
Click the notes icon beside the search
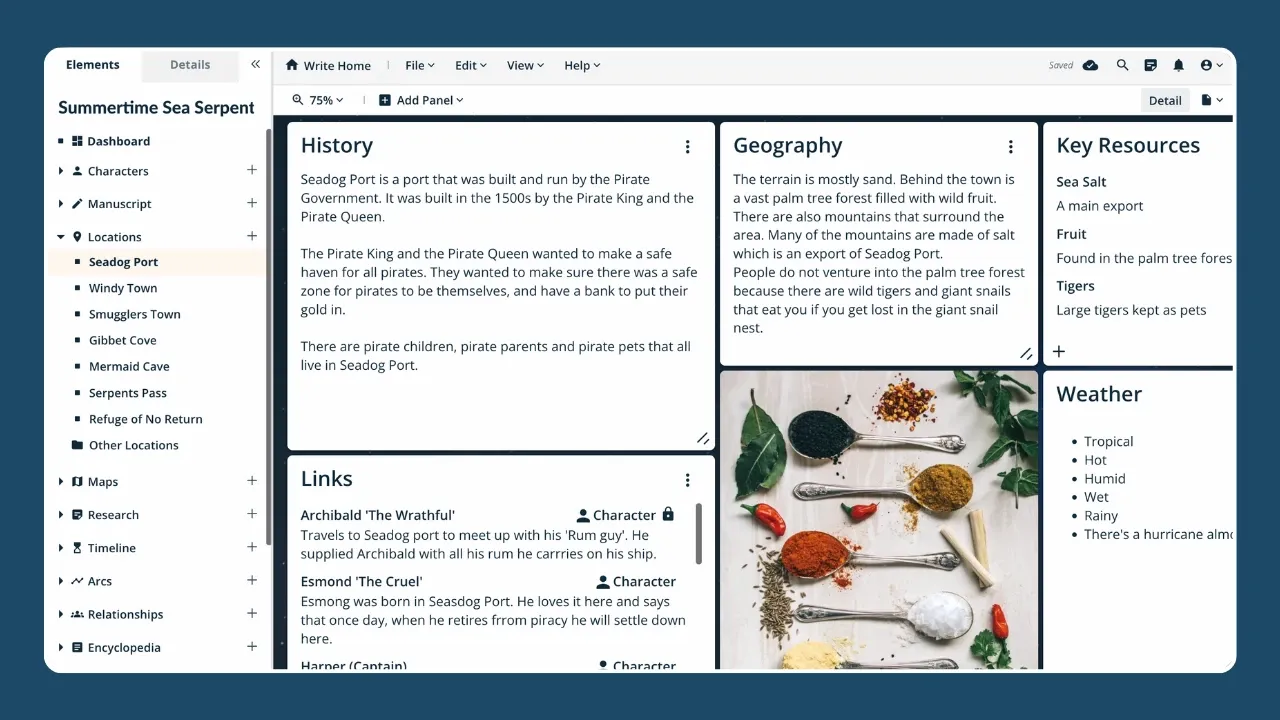click(1150, 65)
